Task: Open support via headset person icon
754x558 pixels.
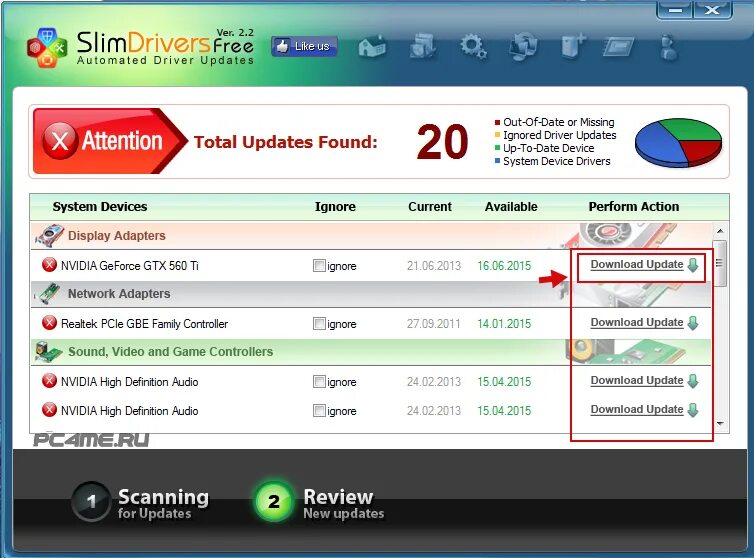Action: tap(669, 47)
